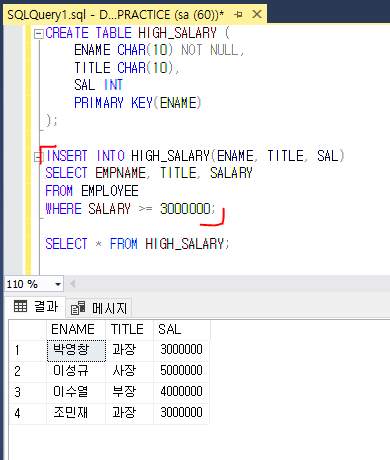
Task: Switch to the 결과 results tab
Action: 35,306
